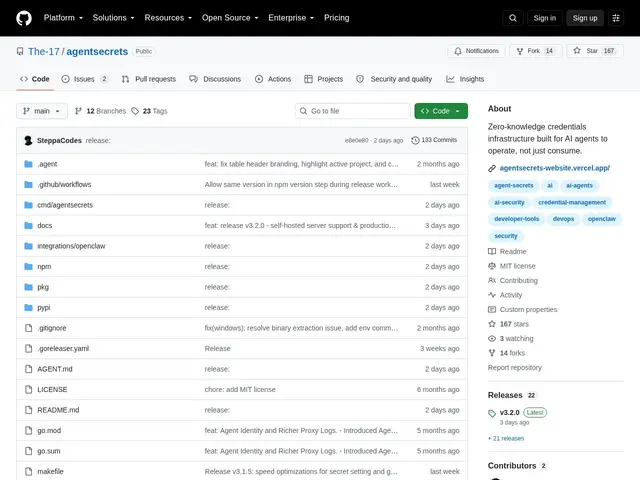Click the npm folder icon

[28, 267]
